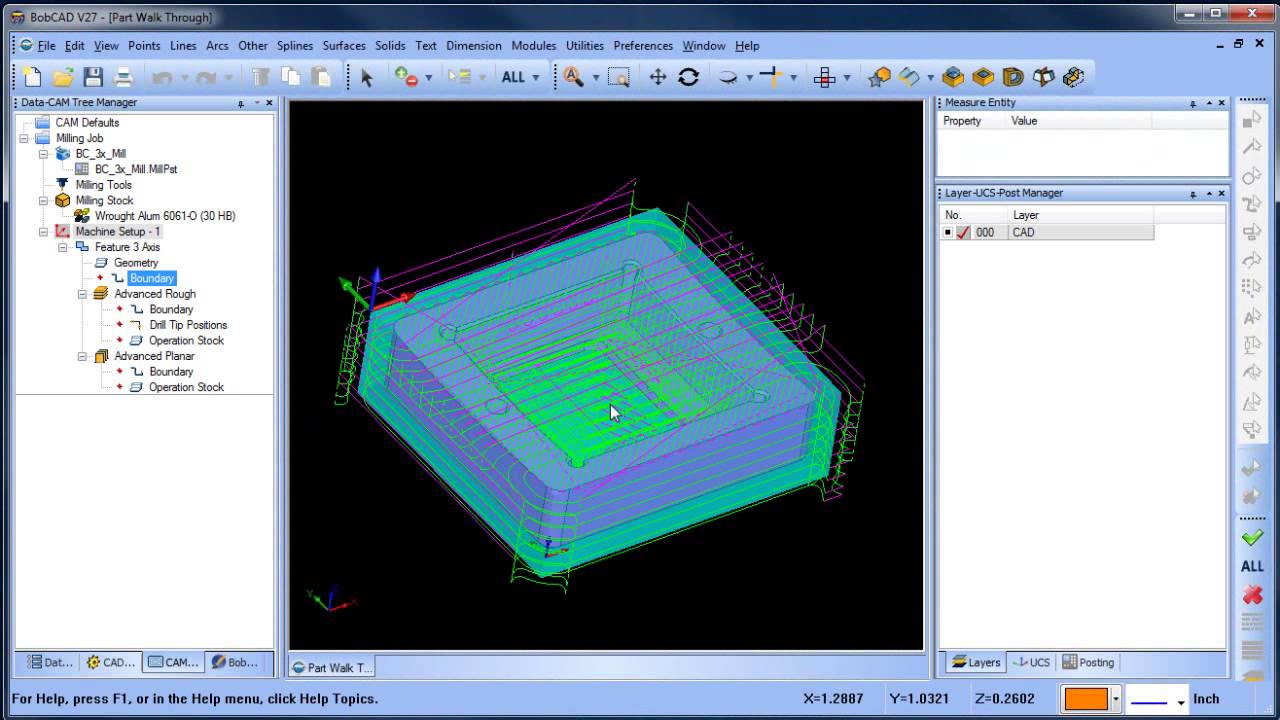Click the orange shaded view cube icon

880,77
